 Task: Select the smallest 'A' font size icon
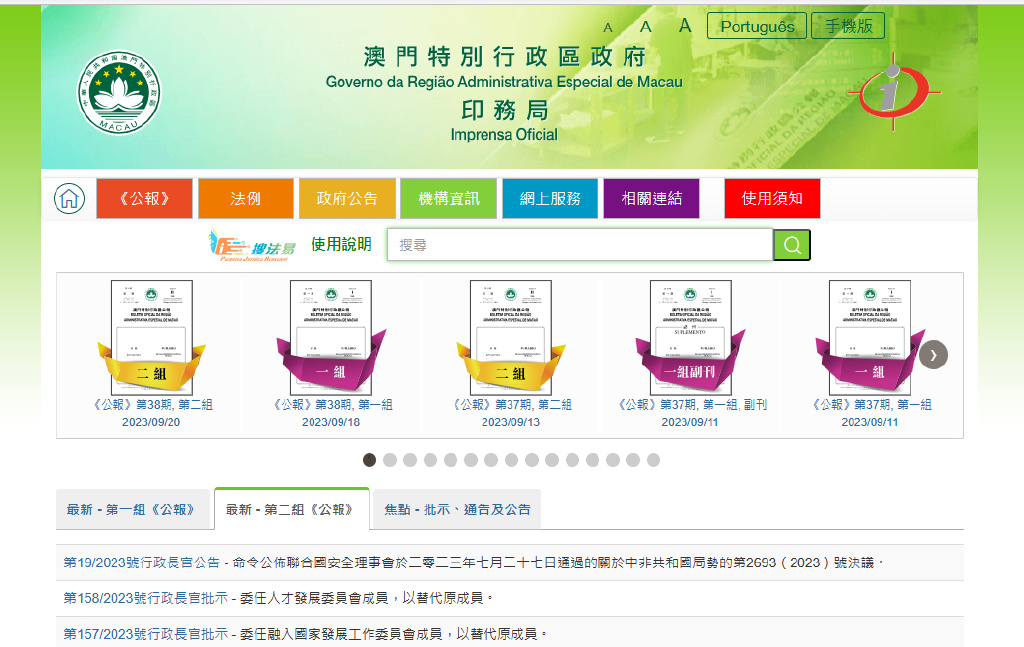(x=607, y=28)
